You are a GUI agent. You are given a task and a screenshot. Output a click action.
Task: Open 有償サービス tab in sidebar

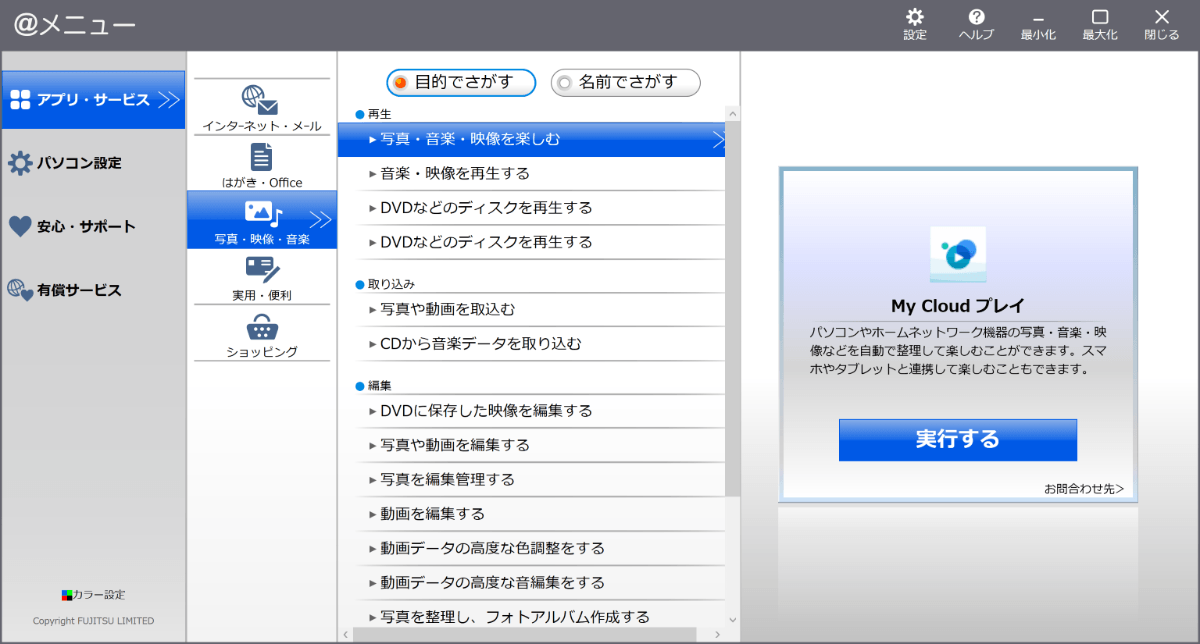click(79, 291)
